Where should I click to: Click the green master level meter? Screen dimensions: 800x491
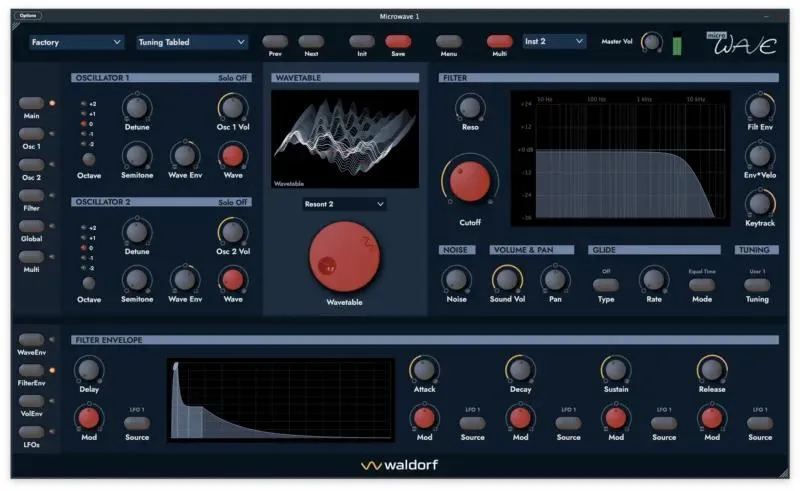tap(677, 43)
